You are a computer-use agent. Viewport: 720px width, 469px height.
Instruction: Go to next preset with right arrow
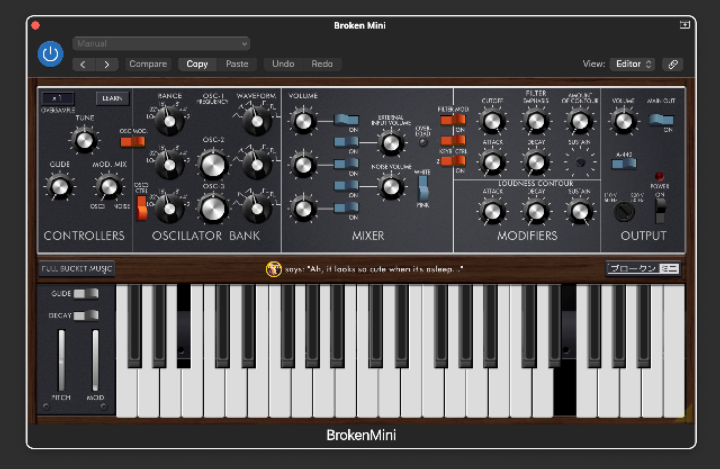pyautogui.click(x=107, y=64)
